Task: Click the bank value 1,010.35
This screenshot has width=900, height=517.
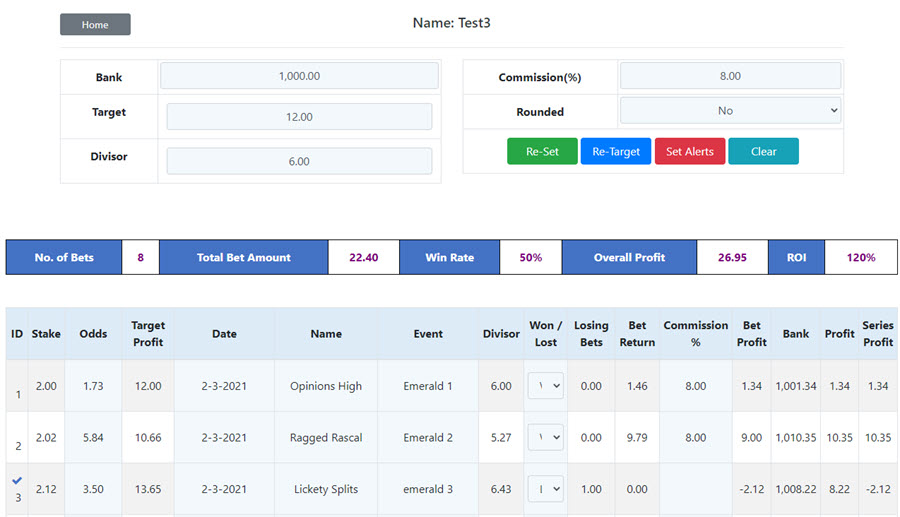Action: pyautogui.click(x=796, y=438)
